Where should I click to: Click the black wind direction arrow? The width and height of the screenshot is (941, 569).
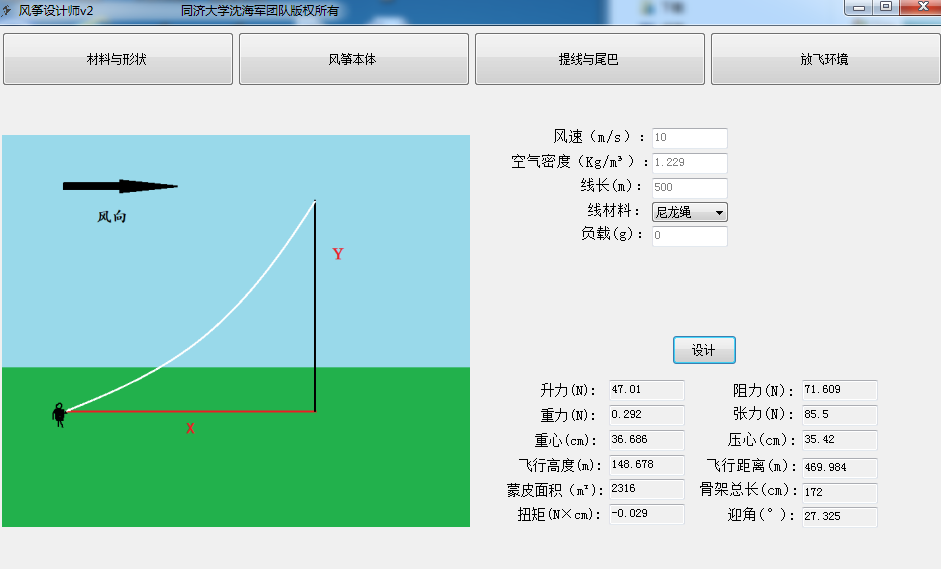(119, 186)
